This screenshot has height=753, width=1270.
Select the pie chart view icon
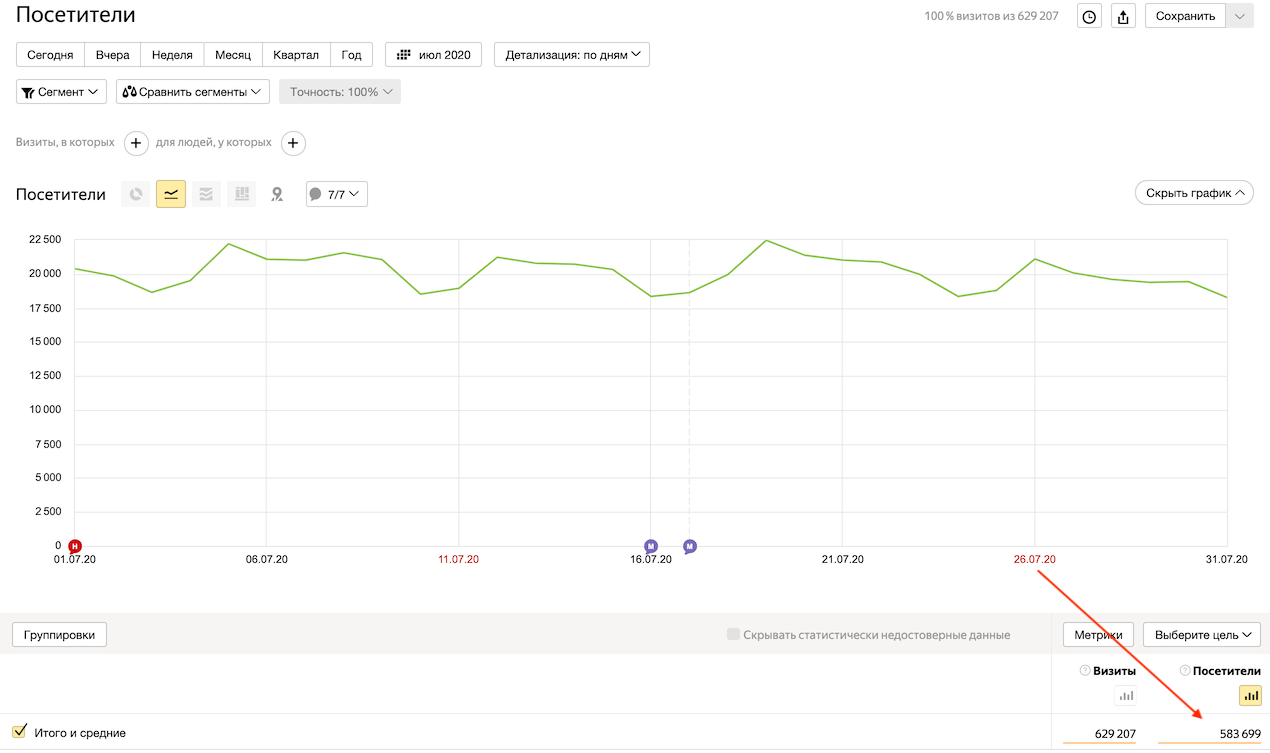pos(136,194)
